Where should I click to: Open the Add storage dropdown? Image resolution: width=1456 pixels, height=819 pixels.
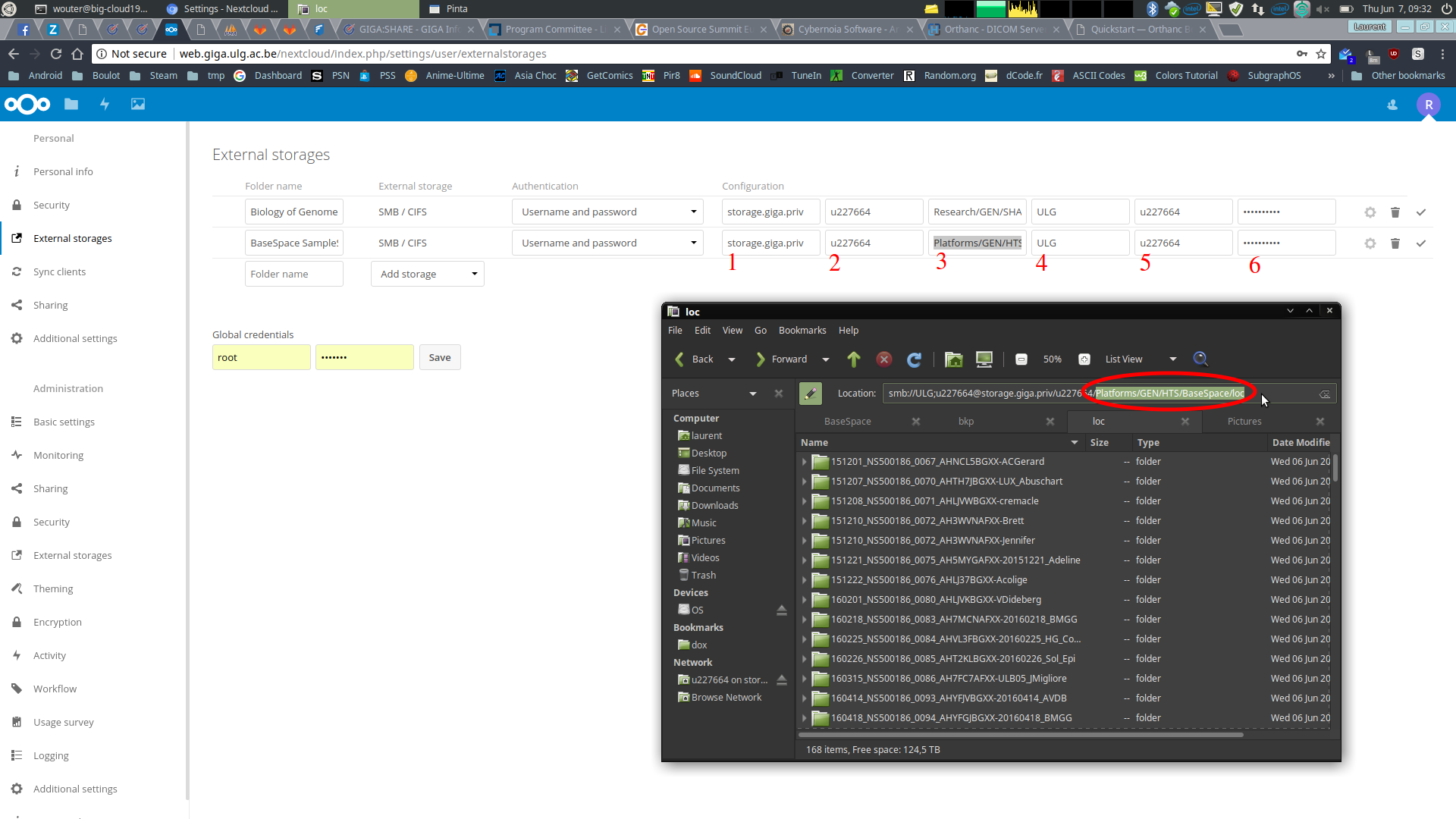(428, 274)
